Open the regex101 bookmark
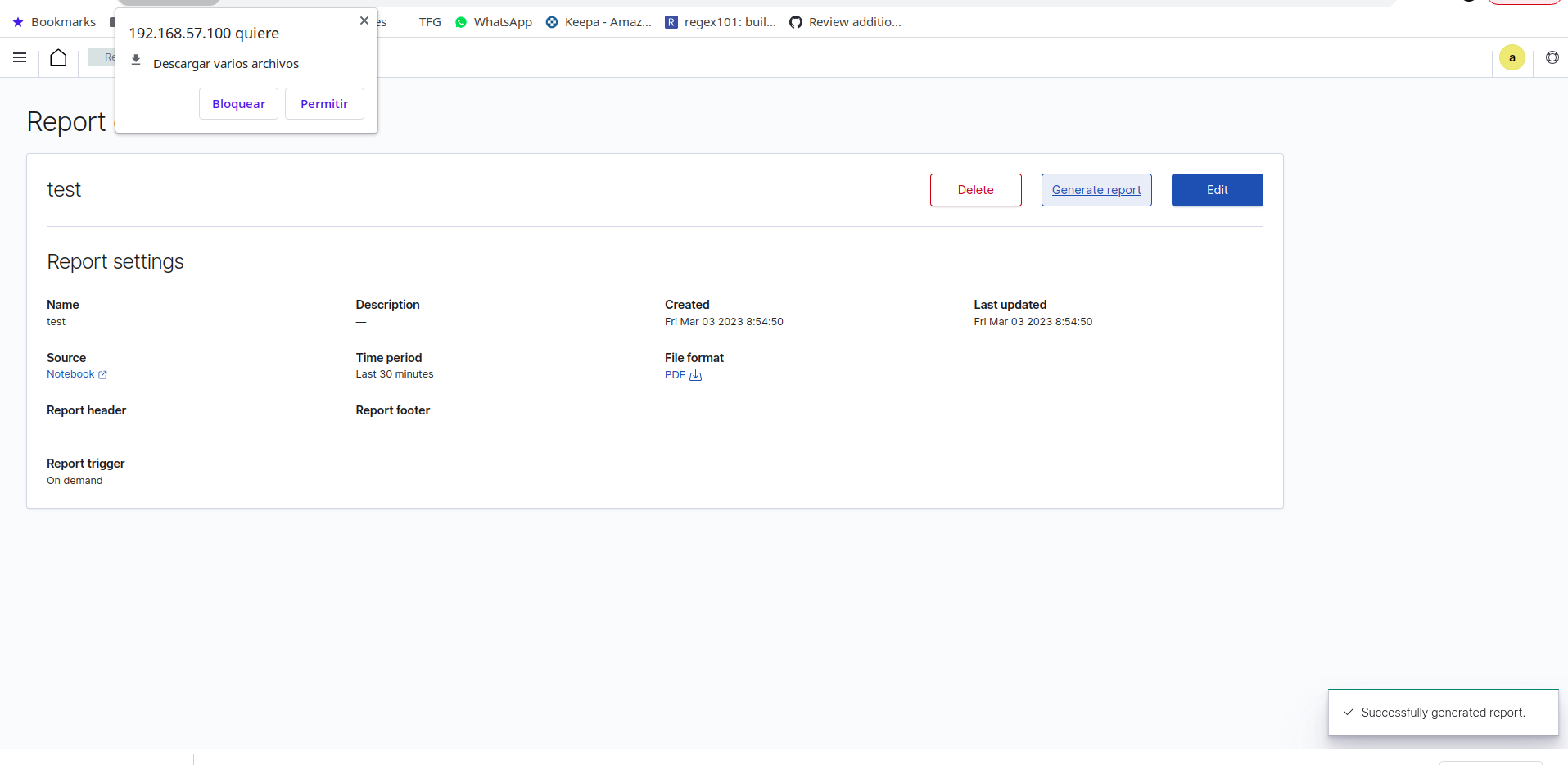This screenshot has height=765, width=1568. click(x=721, y=22)
